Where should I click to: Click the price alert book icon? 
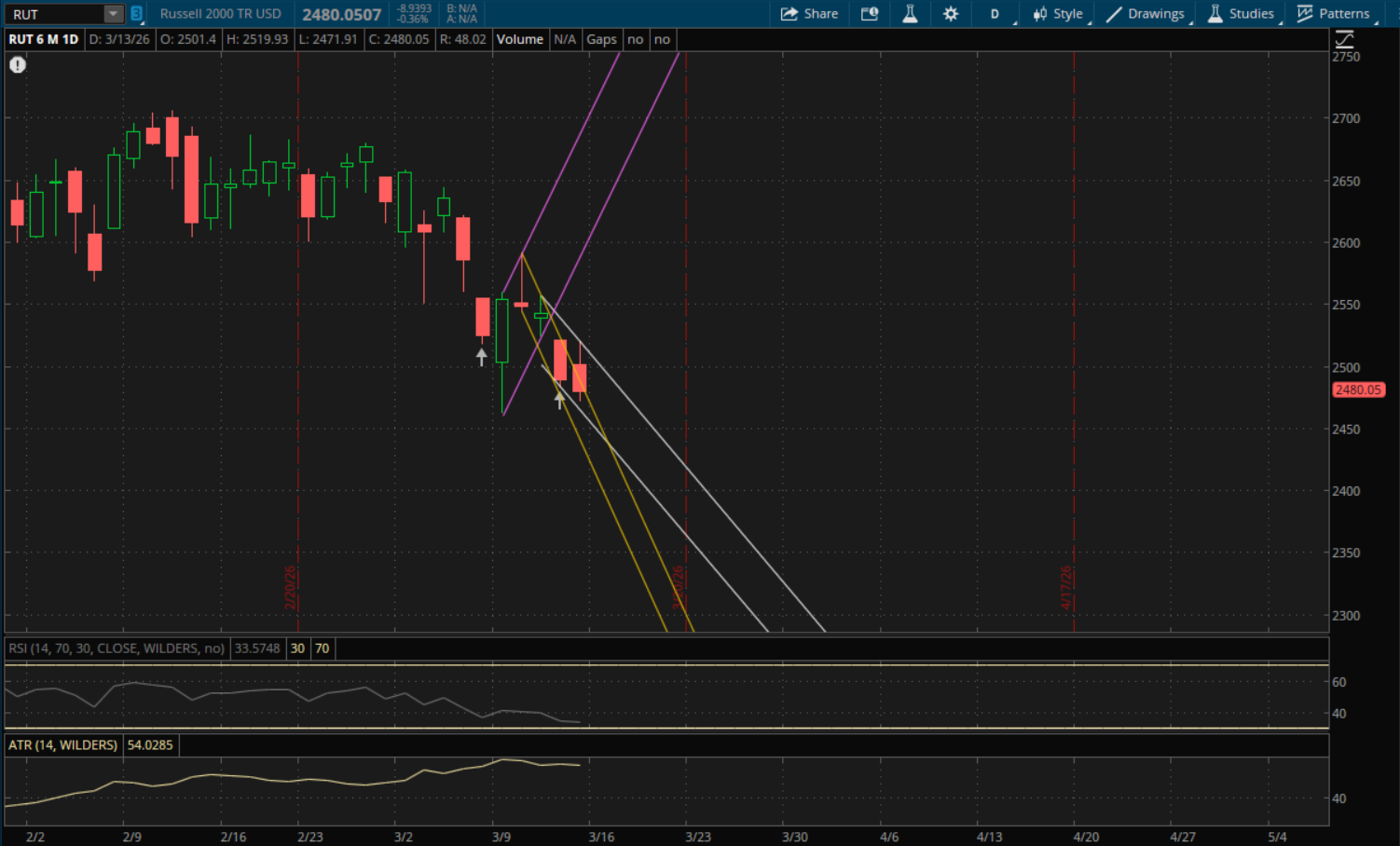pyautogui.click(x=870, y=14)
